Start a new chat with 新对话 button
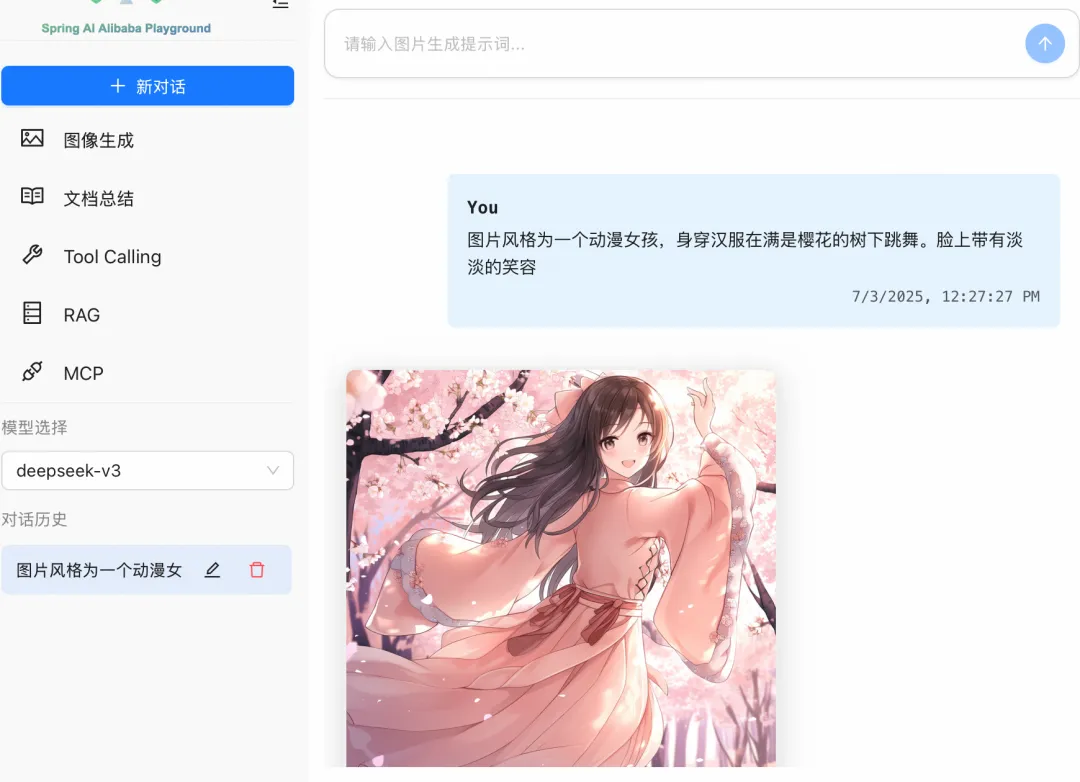The height and width of the screenshot is (782, 1080). [x=147, y=86]
